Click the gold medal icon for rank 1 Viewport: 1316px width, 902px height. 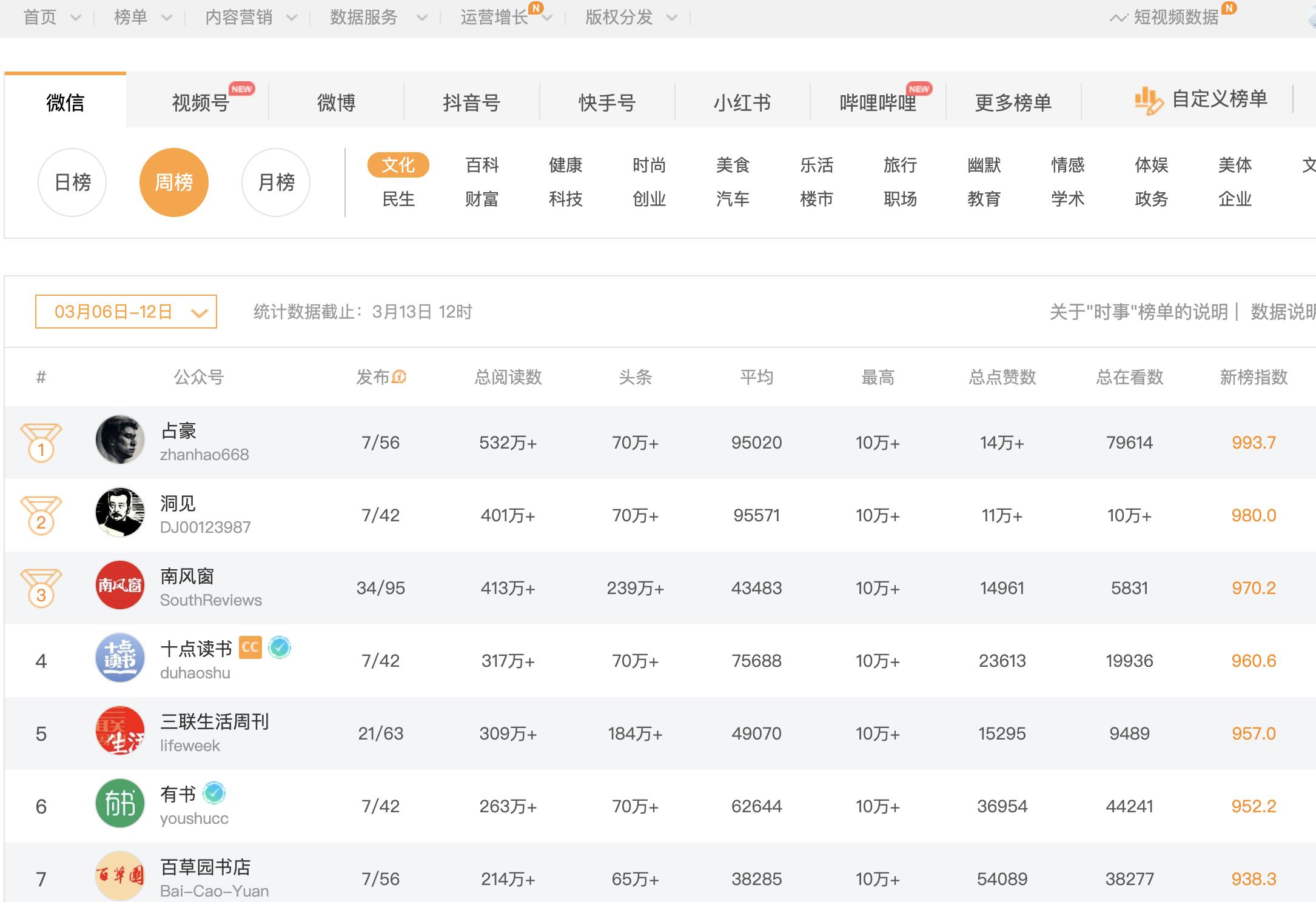(41, 442)
